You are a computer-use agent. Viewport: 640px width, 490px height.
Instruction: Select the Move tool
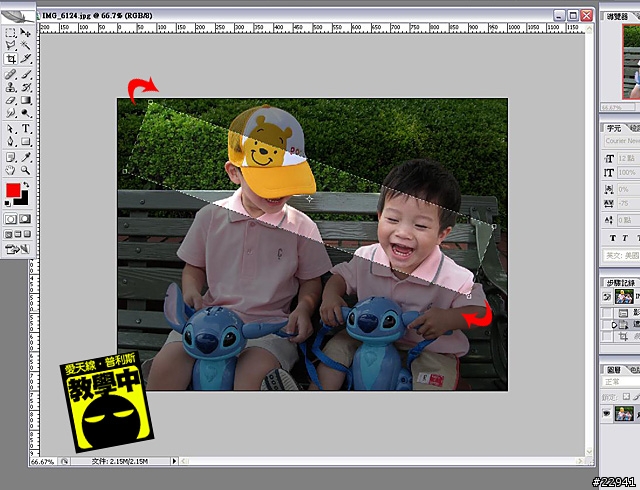point(25,33)
